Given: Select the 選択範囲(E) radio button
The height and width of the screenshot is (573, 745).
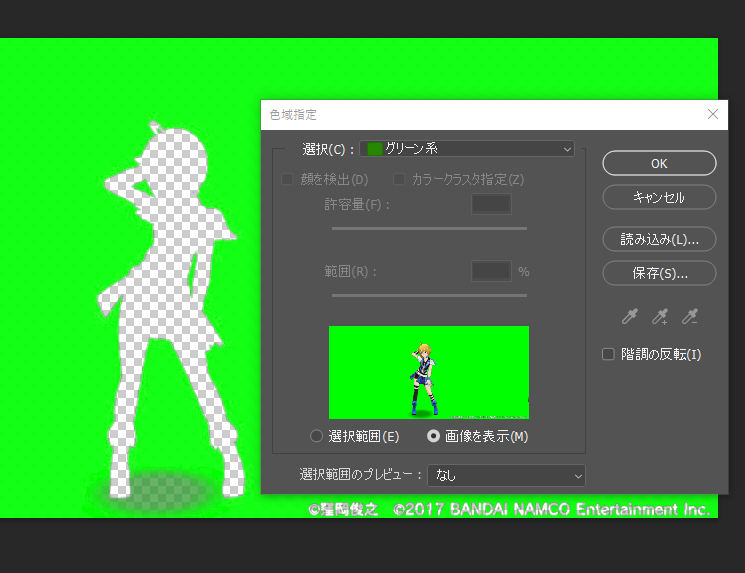Looking at the screenshot, I should click(x=316, y=436).
